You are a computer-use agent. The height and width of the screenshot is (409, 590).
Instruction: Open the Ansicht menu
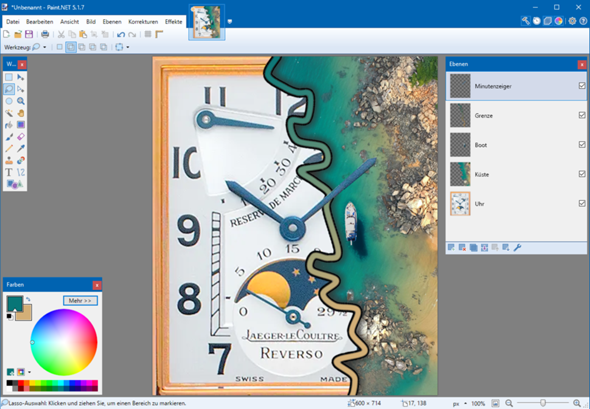[x=70, y=22]
